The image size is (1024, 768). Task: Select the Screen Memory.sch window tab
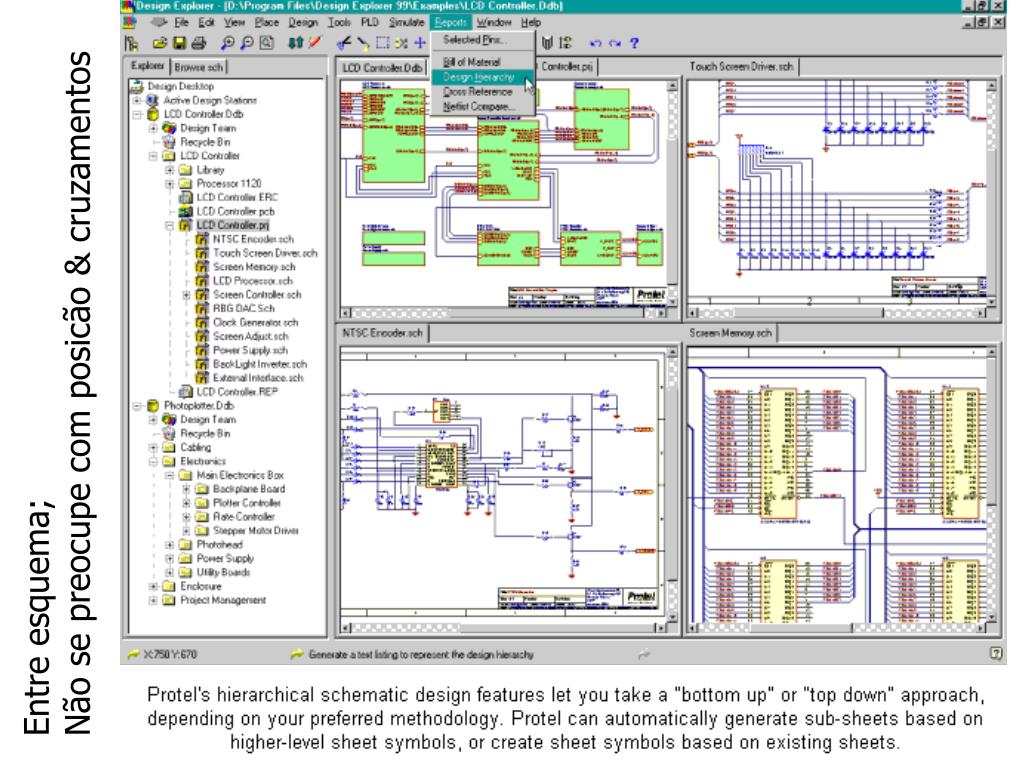coord(731,333)
